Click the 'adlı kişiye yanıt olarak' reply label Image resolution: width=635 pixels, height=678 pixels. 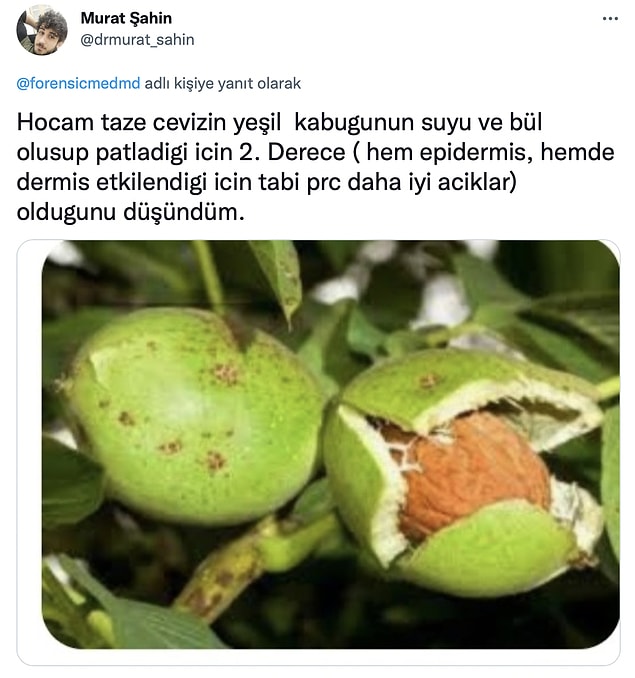pos(223,83)
